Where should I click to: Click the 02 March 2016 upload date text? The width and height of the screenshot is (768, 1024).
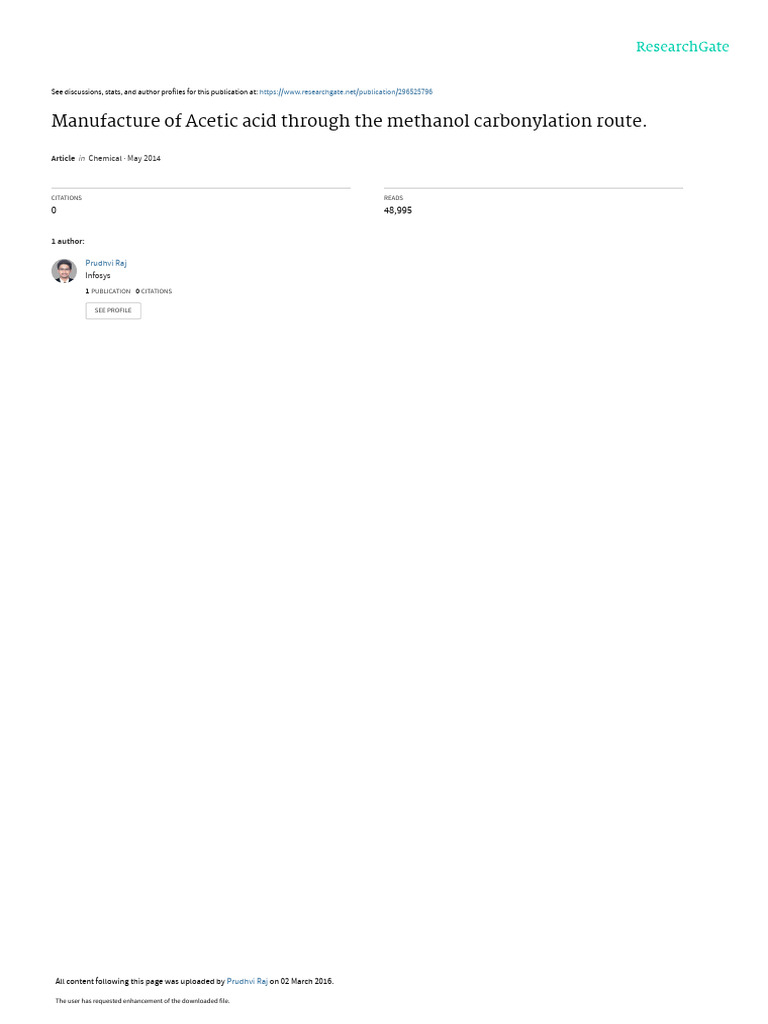pyautogui.click(x=306, y=981)
